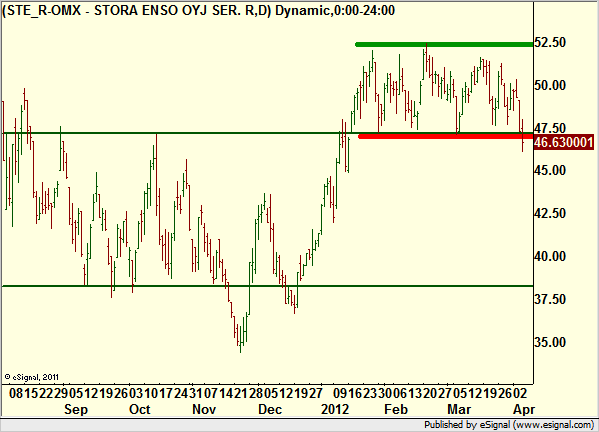This screenshot has height=432, width=599.
Task: Click the 52.50 price axis label
Action: coord(550,42)
